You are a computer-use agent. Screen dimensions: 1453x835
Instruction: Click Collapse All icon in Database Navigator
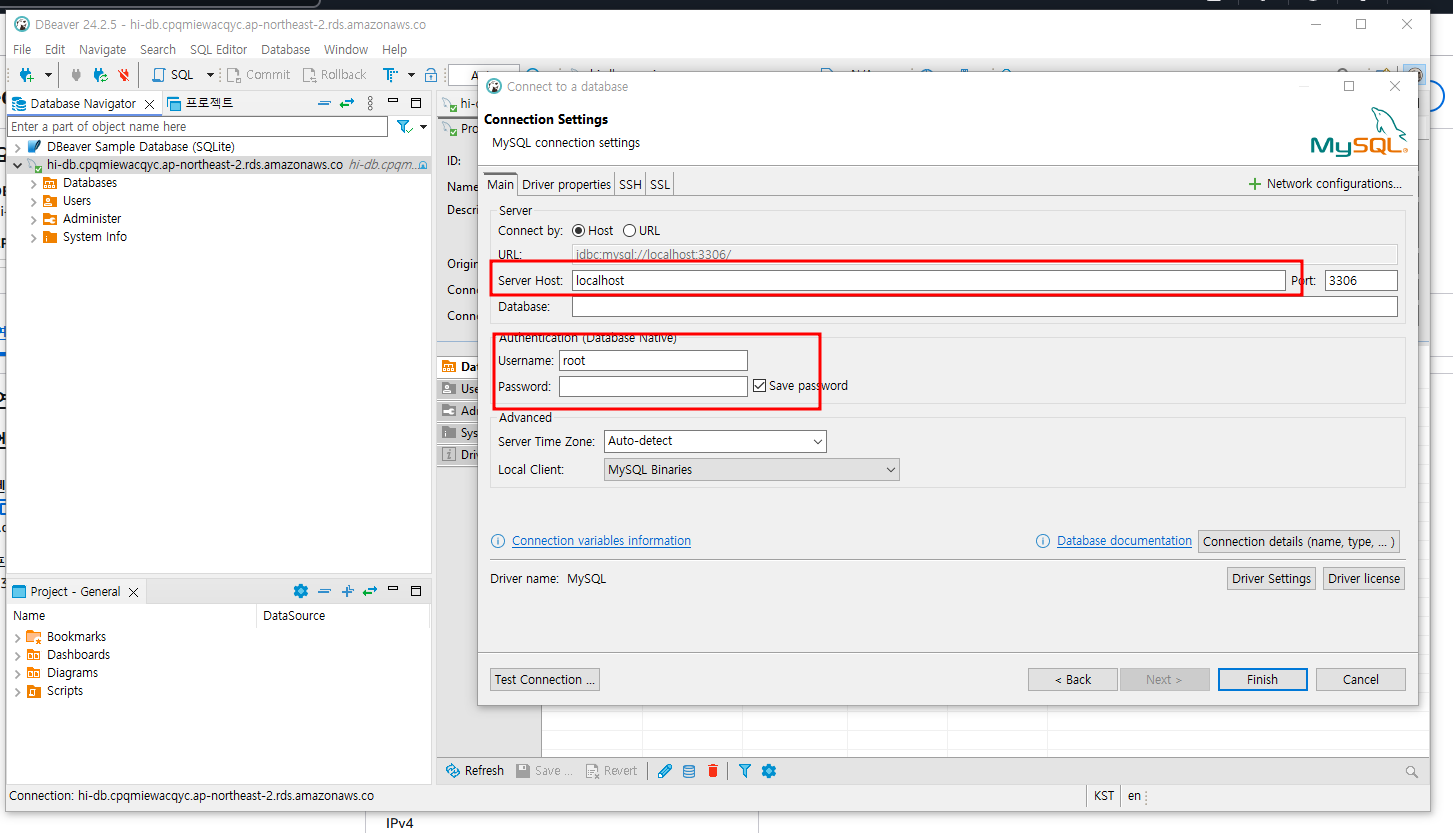(x=324, y=103)
